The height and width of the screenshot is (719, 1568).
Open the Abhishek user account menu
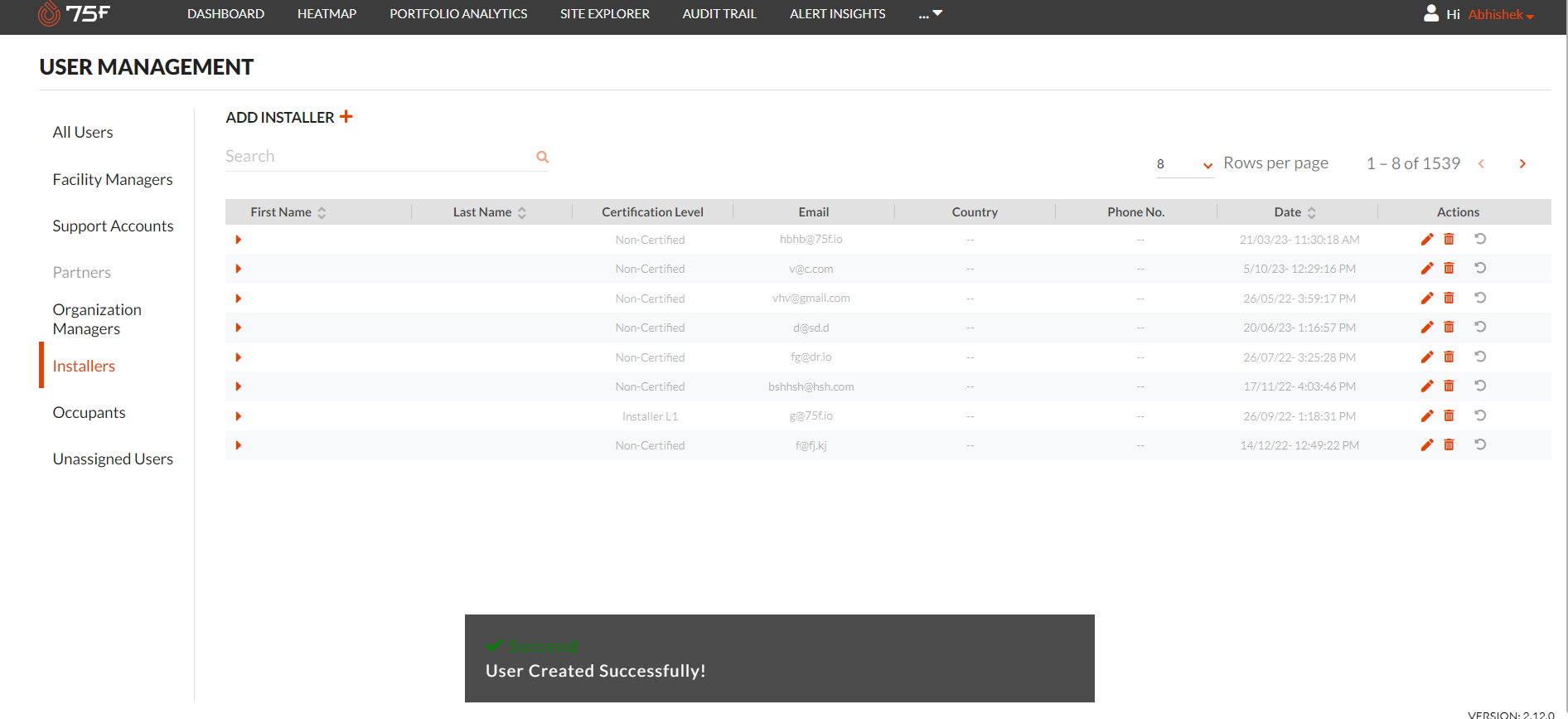tap(1500, 15)
